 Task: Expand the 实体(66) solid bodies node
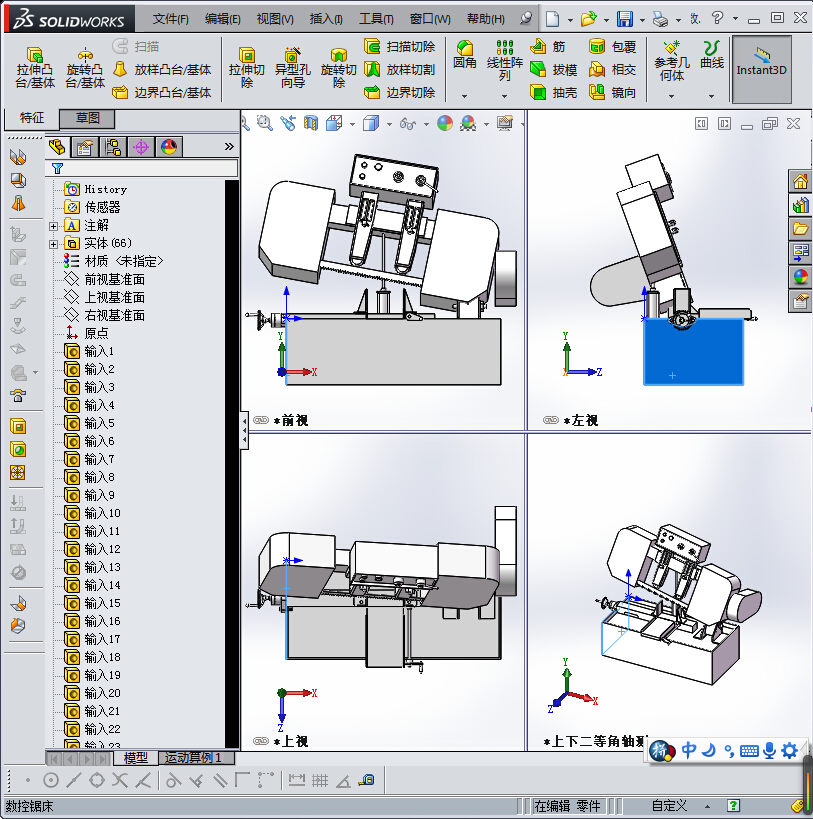(53, 244)
